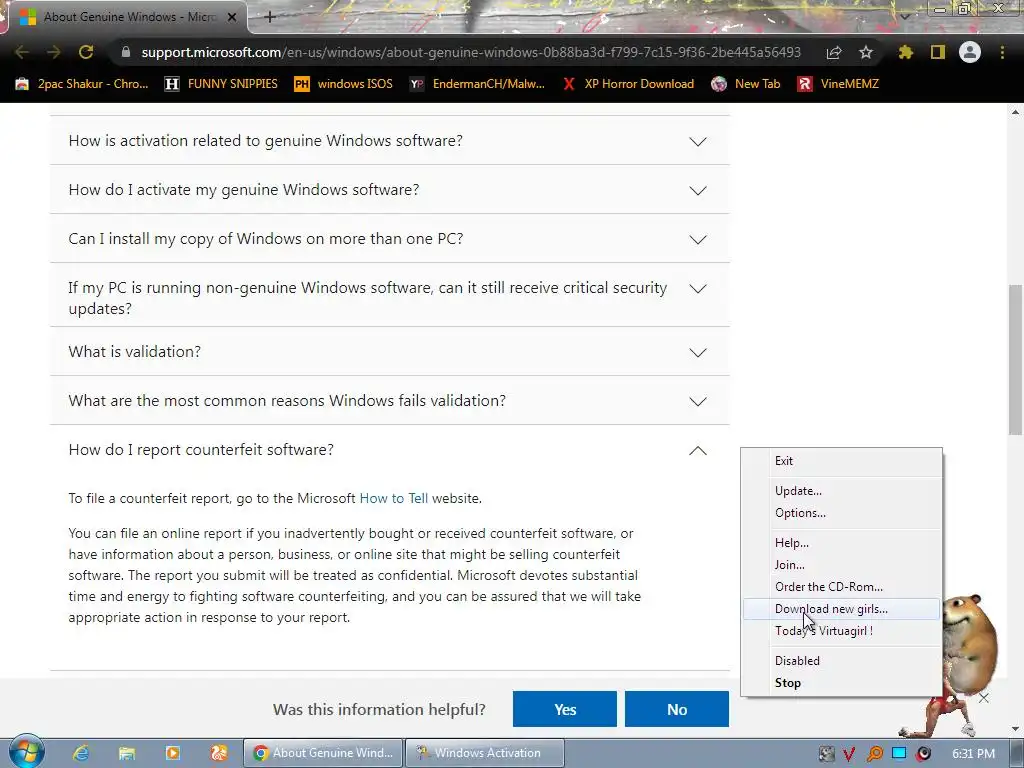Open Windows Explorer folder in taskbar
Viewport: 1024px width, 768px height.
pyautogui.click(x=127, y=753)
